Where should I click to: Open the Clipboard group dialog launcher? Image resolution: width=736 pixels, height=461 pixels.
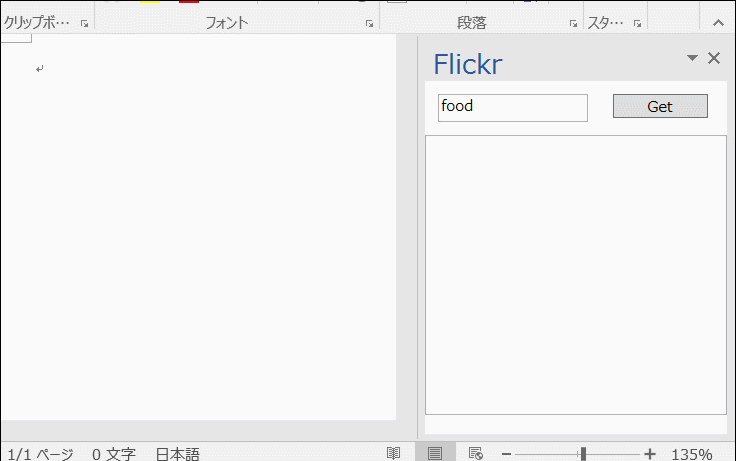tap(84, 23)
